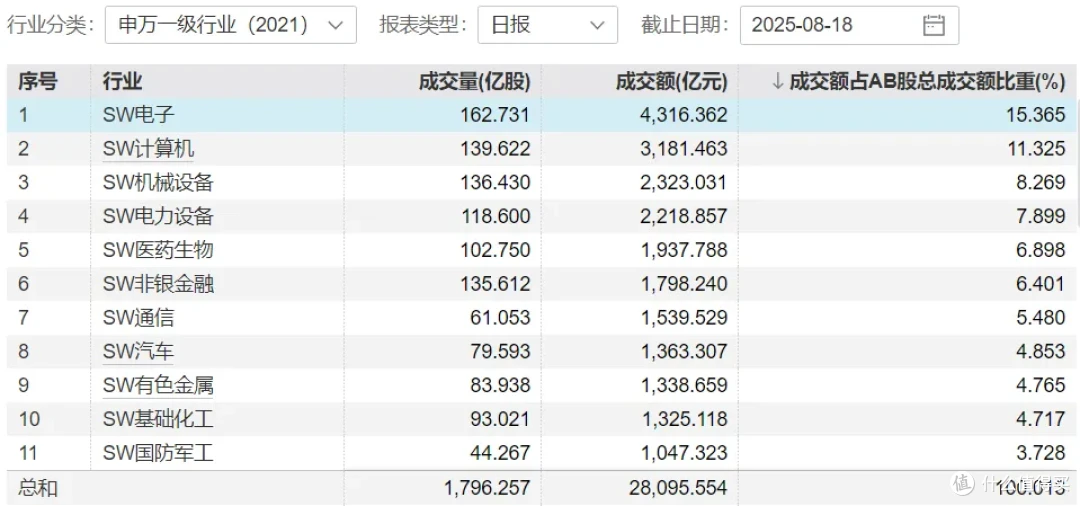Open the SW非银金融 industry link
Image resolution: width=1080 pixels, height=506 pixels.
158,284
